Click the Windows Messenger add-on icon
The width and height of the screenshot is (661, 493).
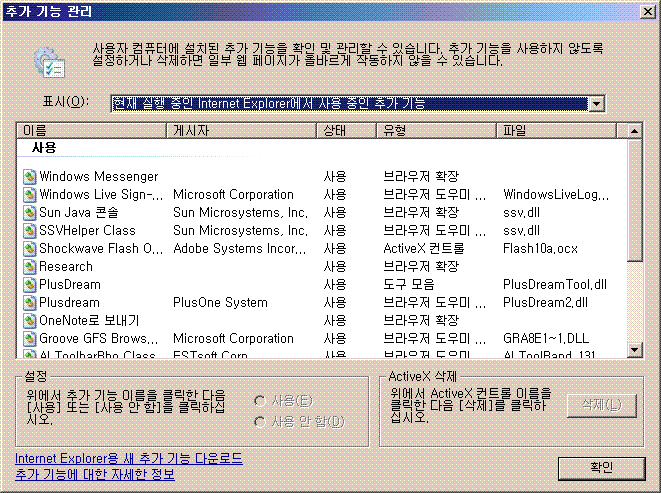(x=29, y=177)
